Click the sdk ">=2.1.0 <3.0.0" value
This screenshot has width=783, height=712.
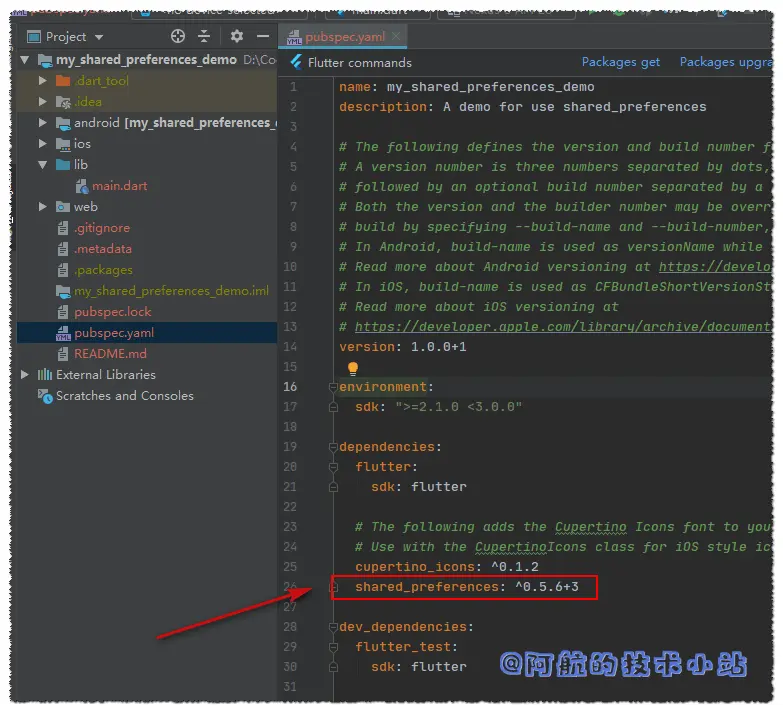point(458,406)
